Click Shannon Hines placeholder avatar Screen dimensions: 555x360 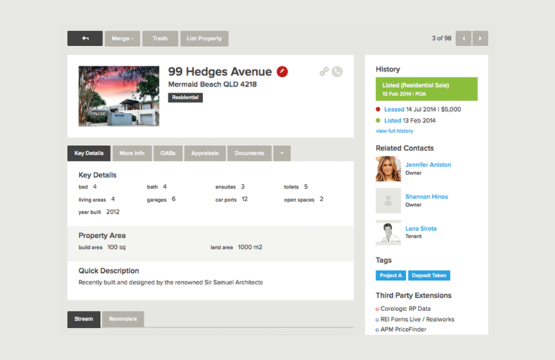[388, 201]
